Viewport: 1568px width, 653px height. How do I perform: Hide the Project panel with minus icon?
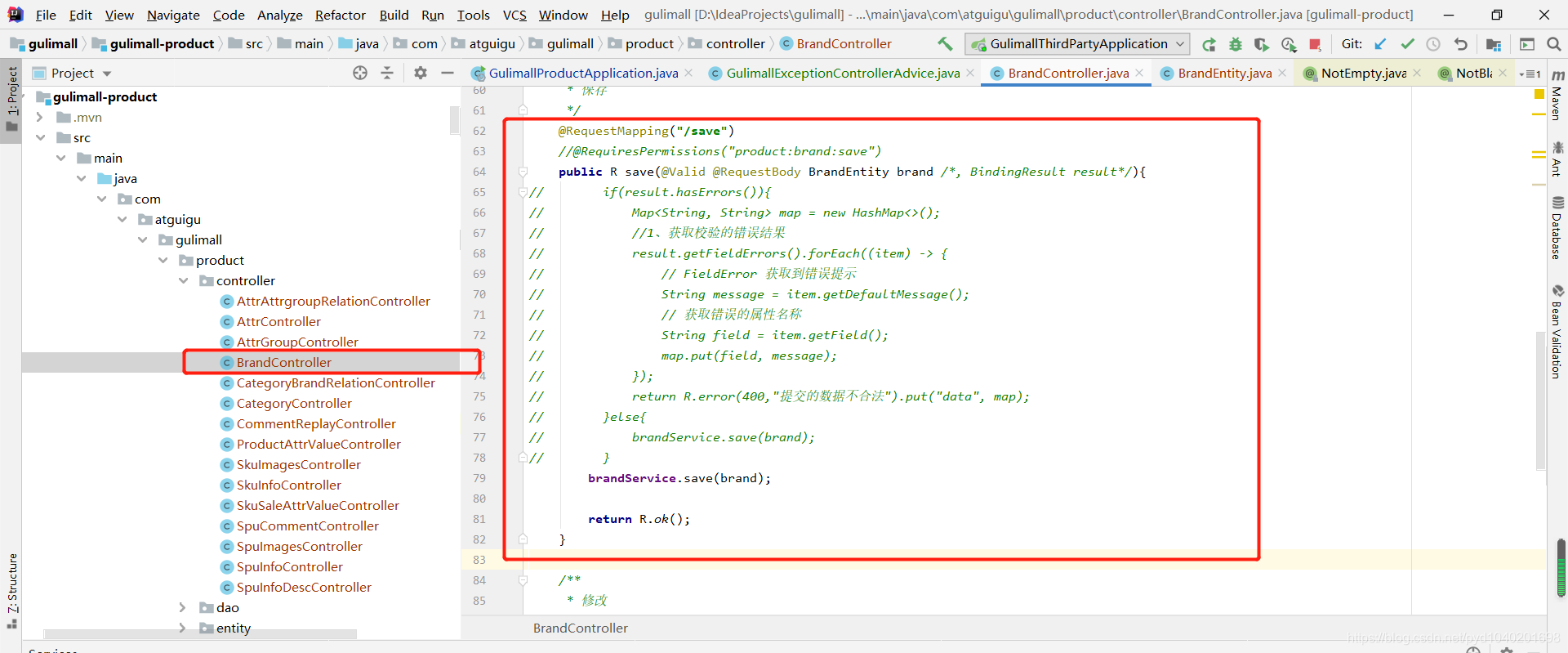point(448,73)
